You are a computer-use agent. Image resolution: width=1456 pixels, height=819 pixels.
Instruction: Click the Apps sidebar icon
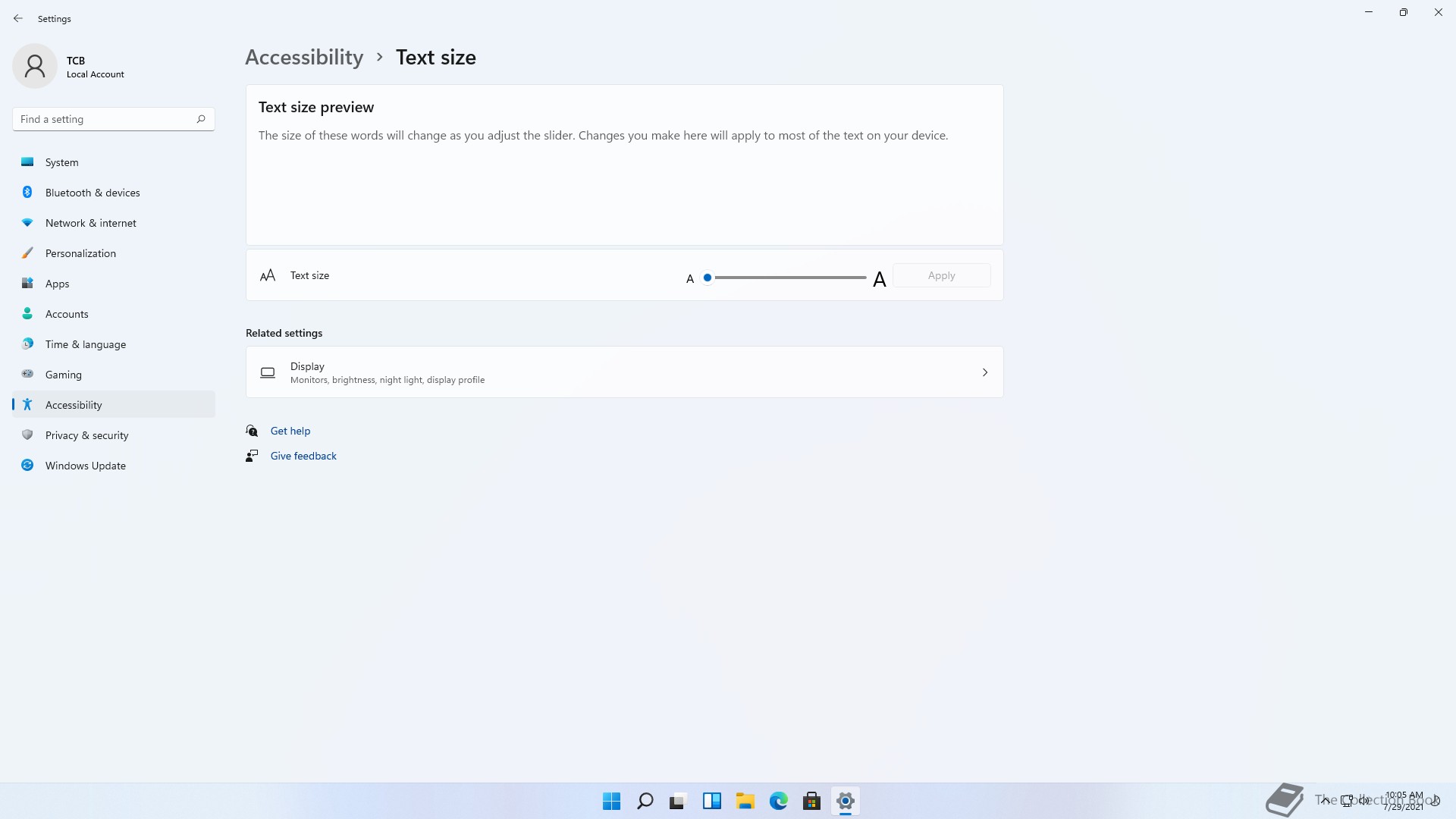(x=27, y=284)
